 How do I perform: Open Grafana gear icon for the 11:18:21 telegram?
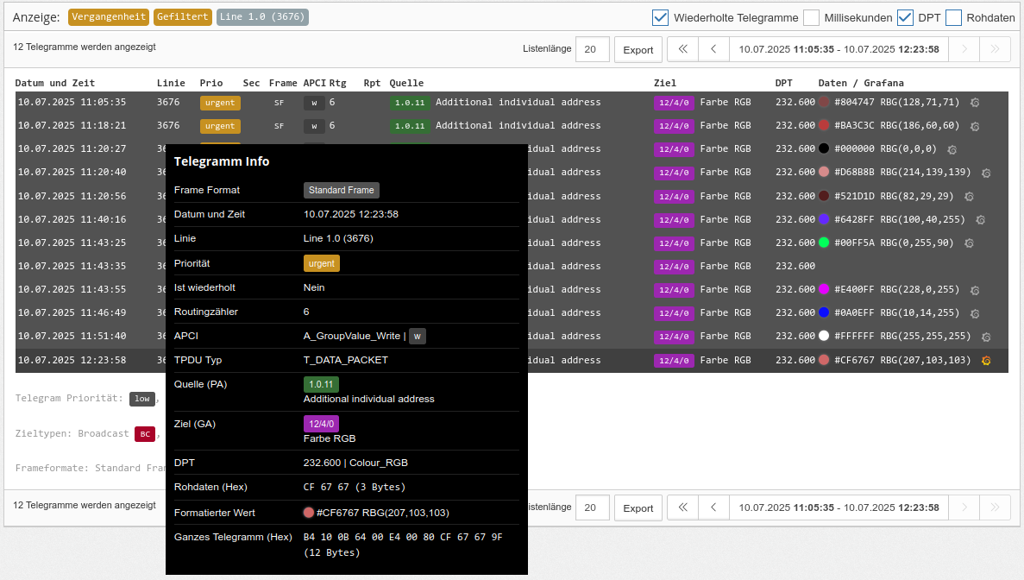pyautogui.click(x=974, y=126)
